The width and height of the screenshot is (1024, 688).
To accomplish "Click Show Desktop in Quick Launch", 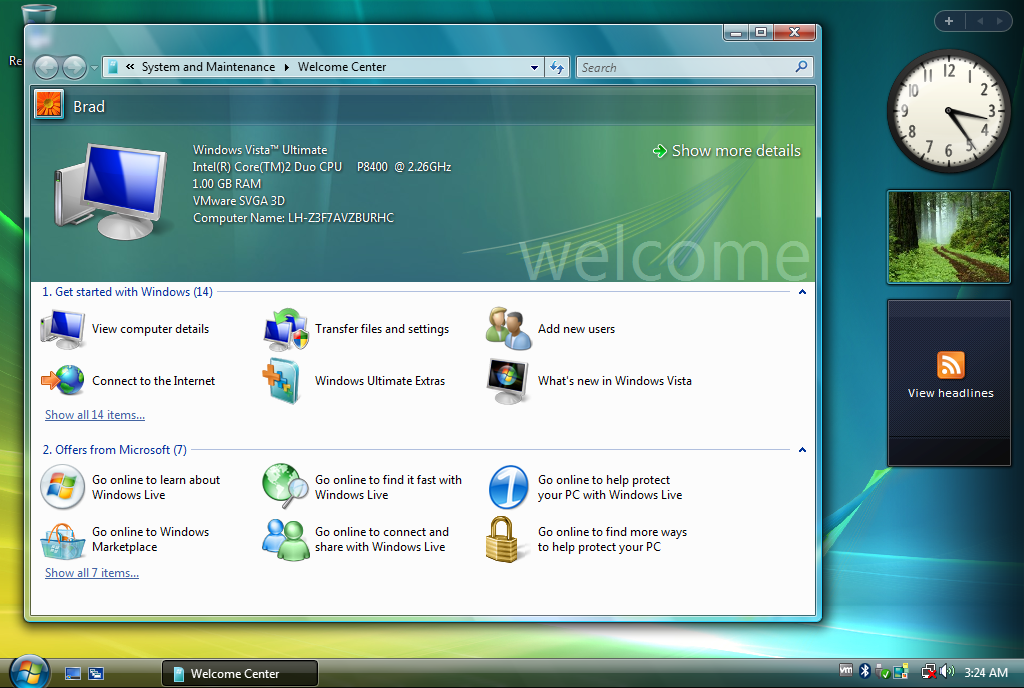I will pos(72,674).
